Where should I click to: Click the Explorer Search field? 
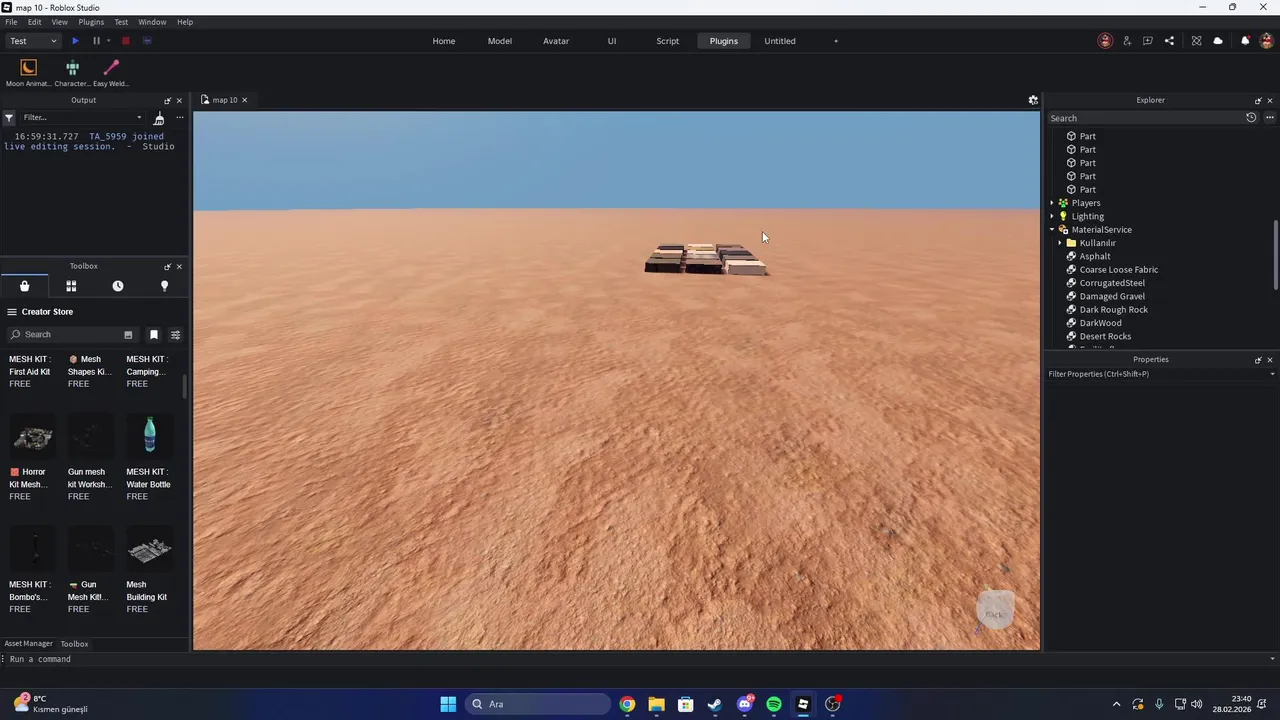click(x=1144, y=118)
